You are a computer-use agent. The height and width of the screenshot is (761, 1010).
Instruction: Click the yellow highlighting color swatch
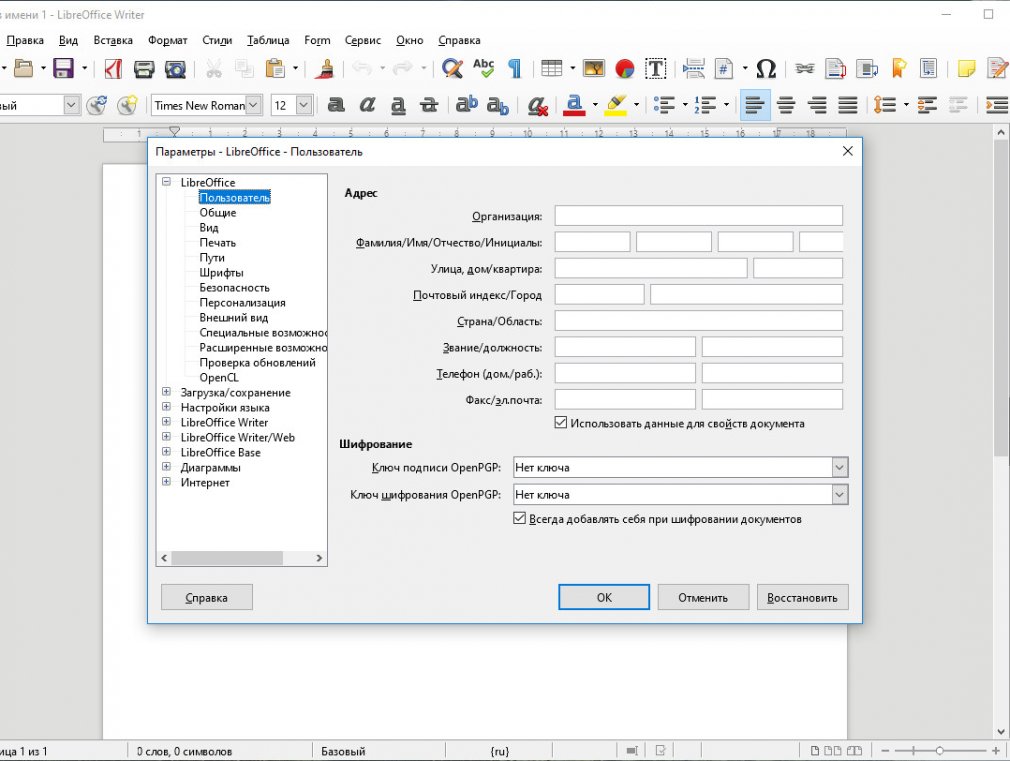[616, 113]
